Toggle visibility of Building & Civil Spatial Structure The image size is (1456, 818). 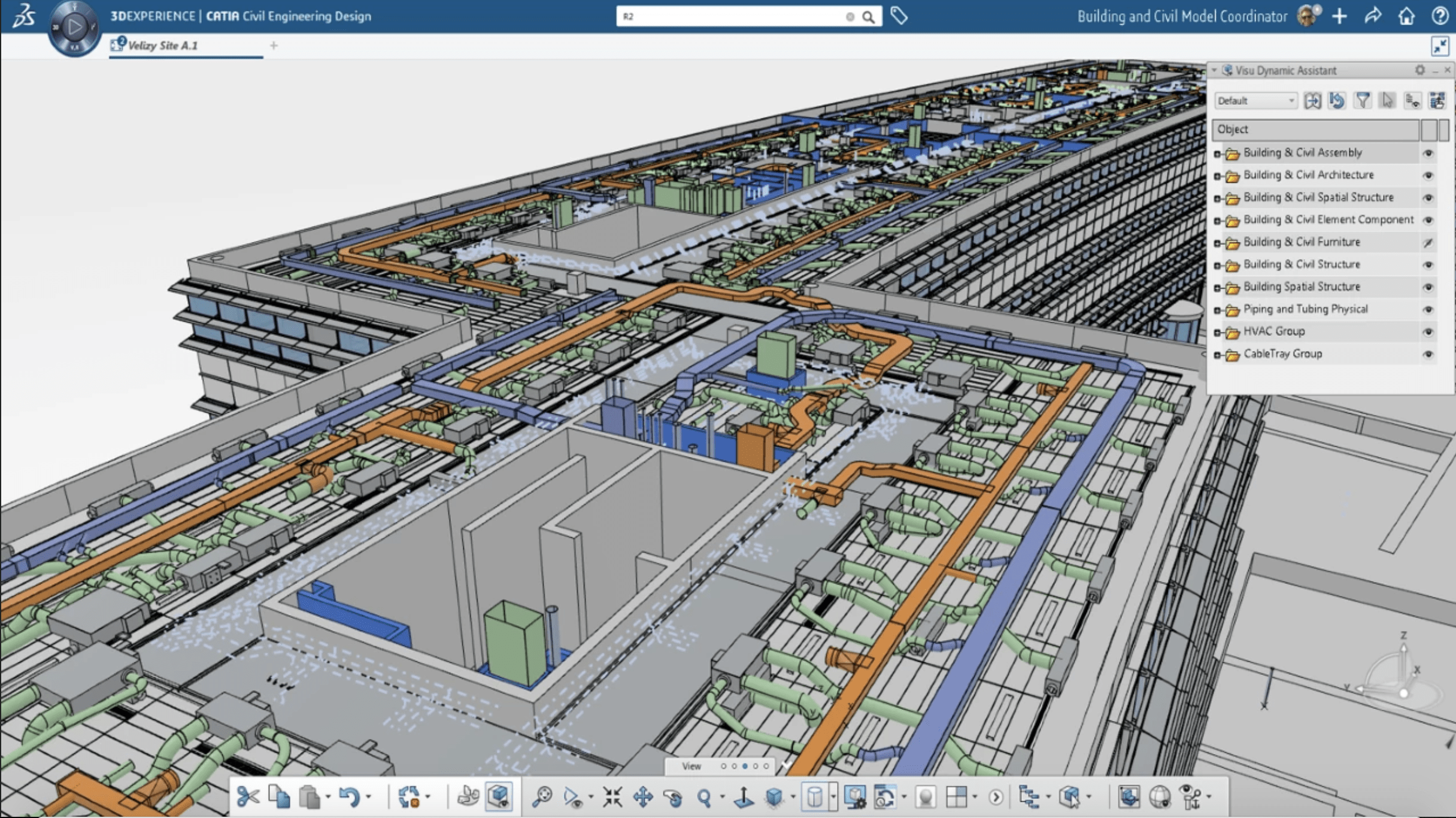1428,198
